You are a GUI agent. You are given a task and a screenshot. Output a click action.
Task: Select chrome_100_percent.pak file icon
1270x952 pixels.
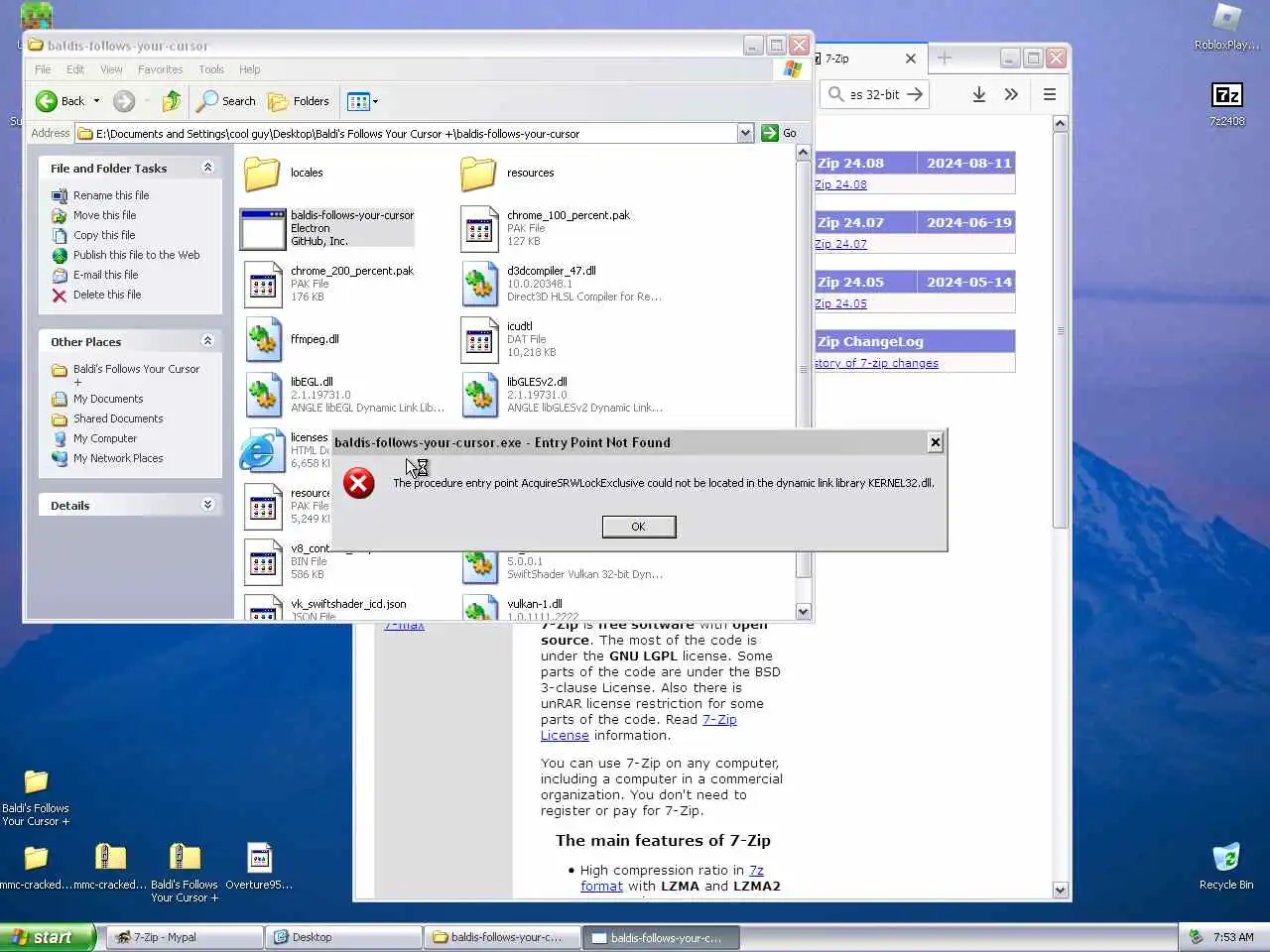[479, 229]
